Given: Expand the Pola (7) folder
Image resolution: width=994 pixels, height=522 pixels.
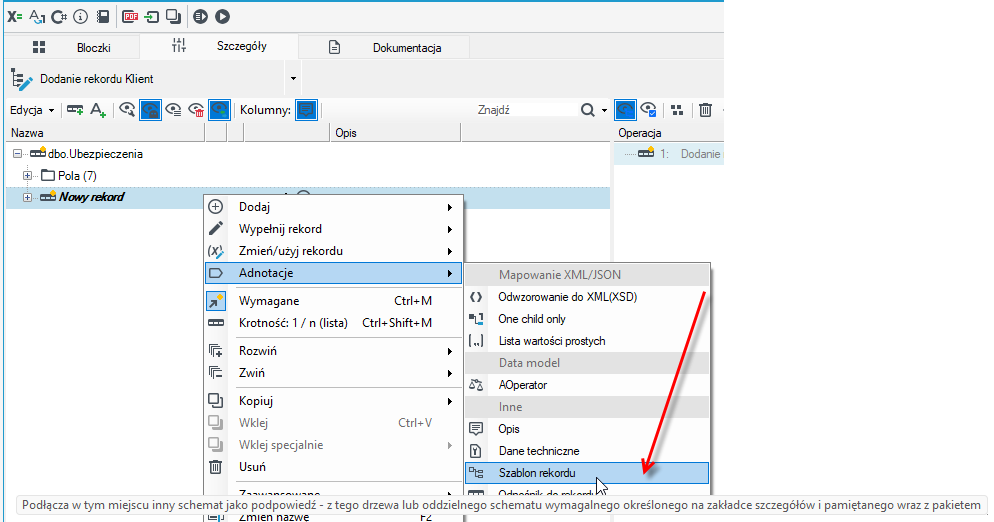Looking at the screenshot, I should [27, 176].
